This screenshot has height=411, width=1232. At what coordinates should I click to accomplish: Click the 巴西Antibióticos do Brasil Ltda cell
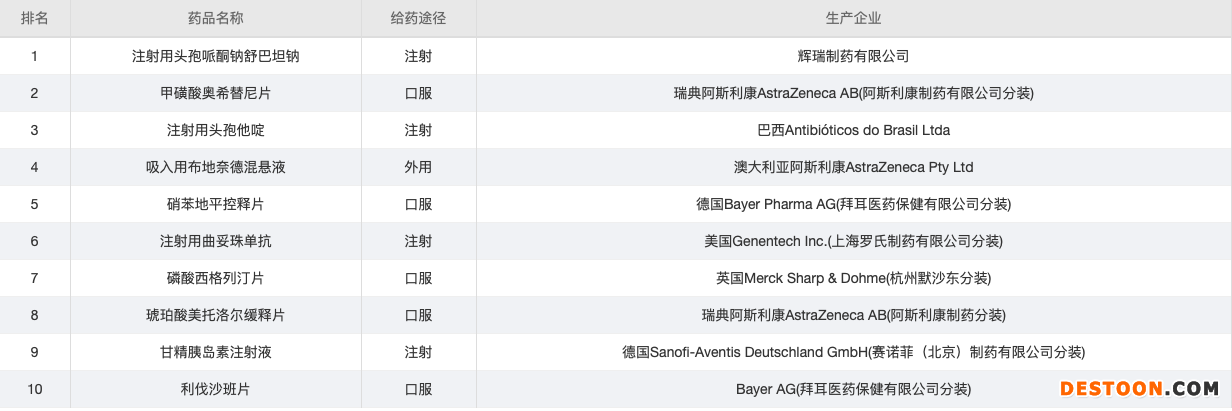coord(853,130)
